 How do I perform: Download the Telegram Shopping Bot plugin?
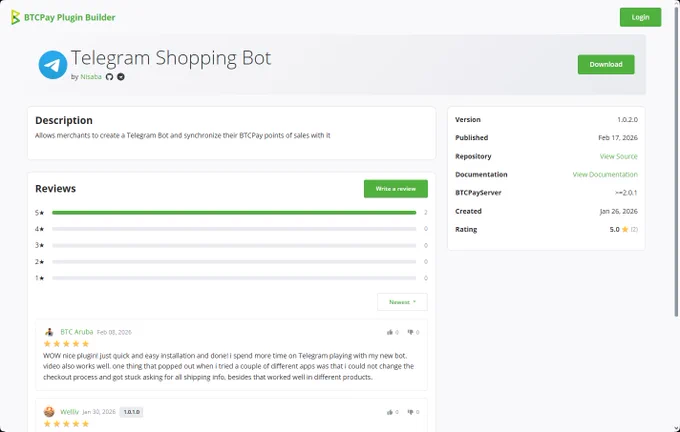click(x=606, y=64)
